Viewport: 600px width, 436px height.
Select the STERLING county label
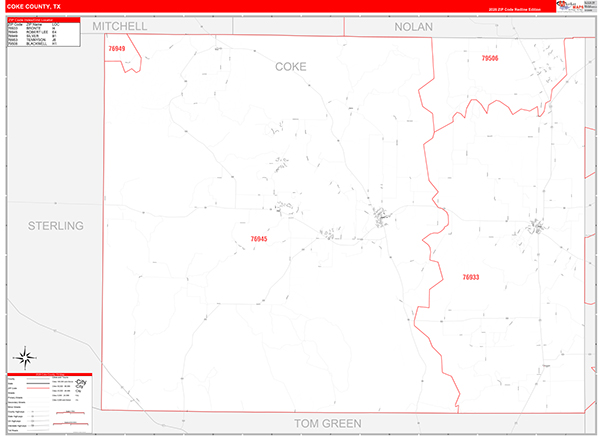pos(56,226)
